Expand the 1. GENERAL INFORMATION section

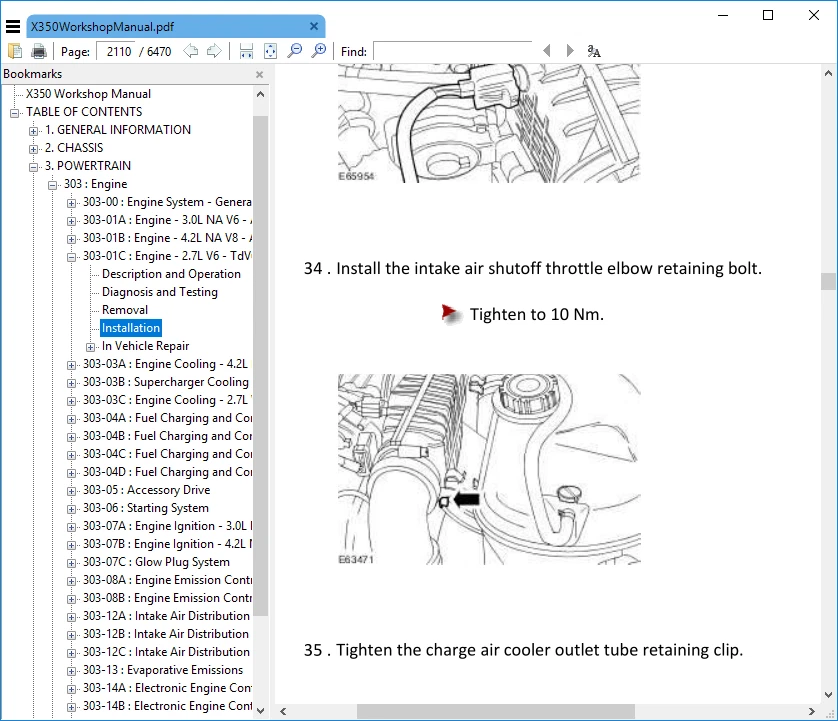pyautogui.click(x=31, y=129)
